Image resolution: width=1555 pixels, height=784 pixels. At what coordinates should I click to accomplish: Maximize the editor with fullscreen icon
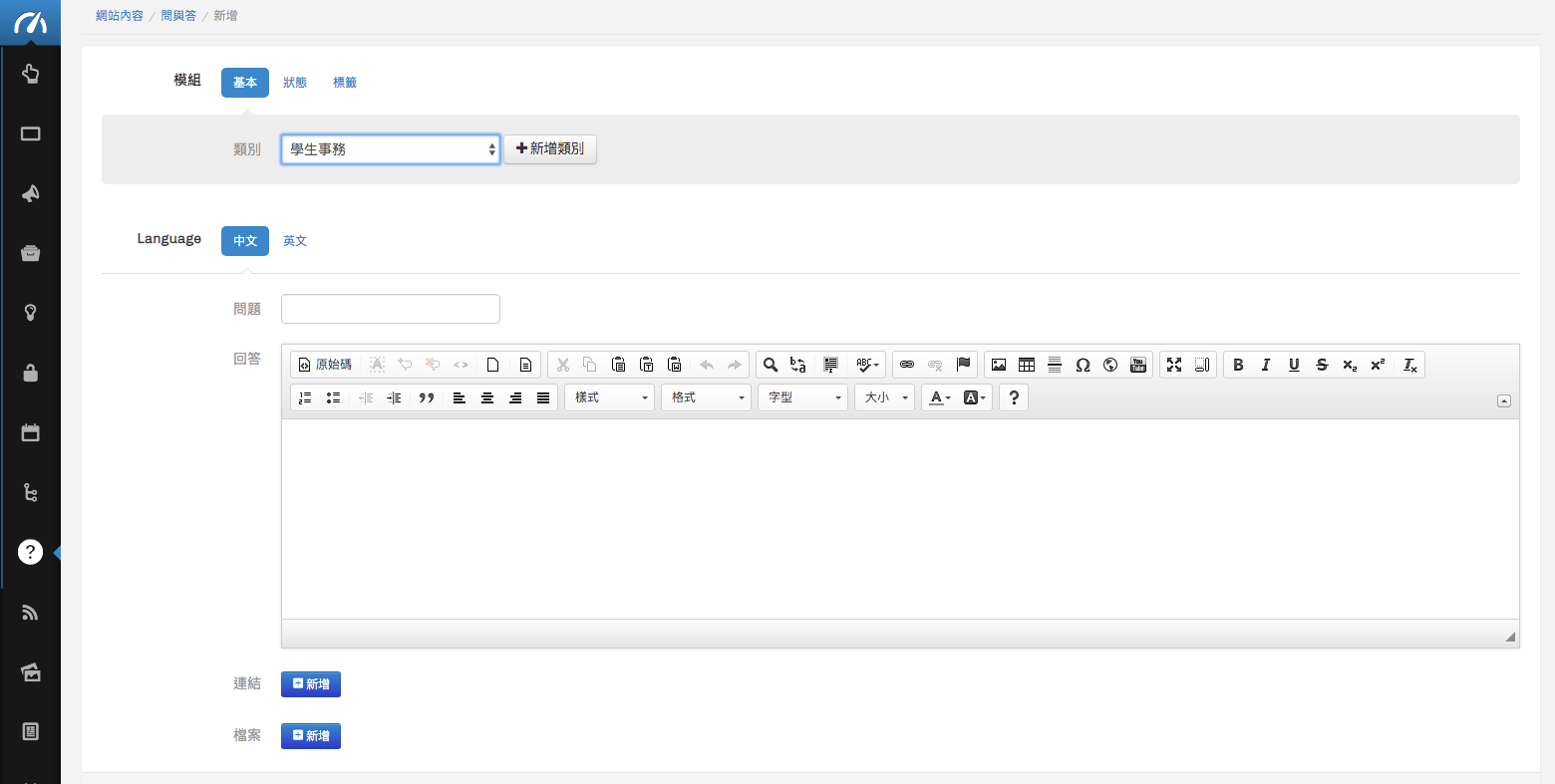pos(1174,365)
